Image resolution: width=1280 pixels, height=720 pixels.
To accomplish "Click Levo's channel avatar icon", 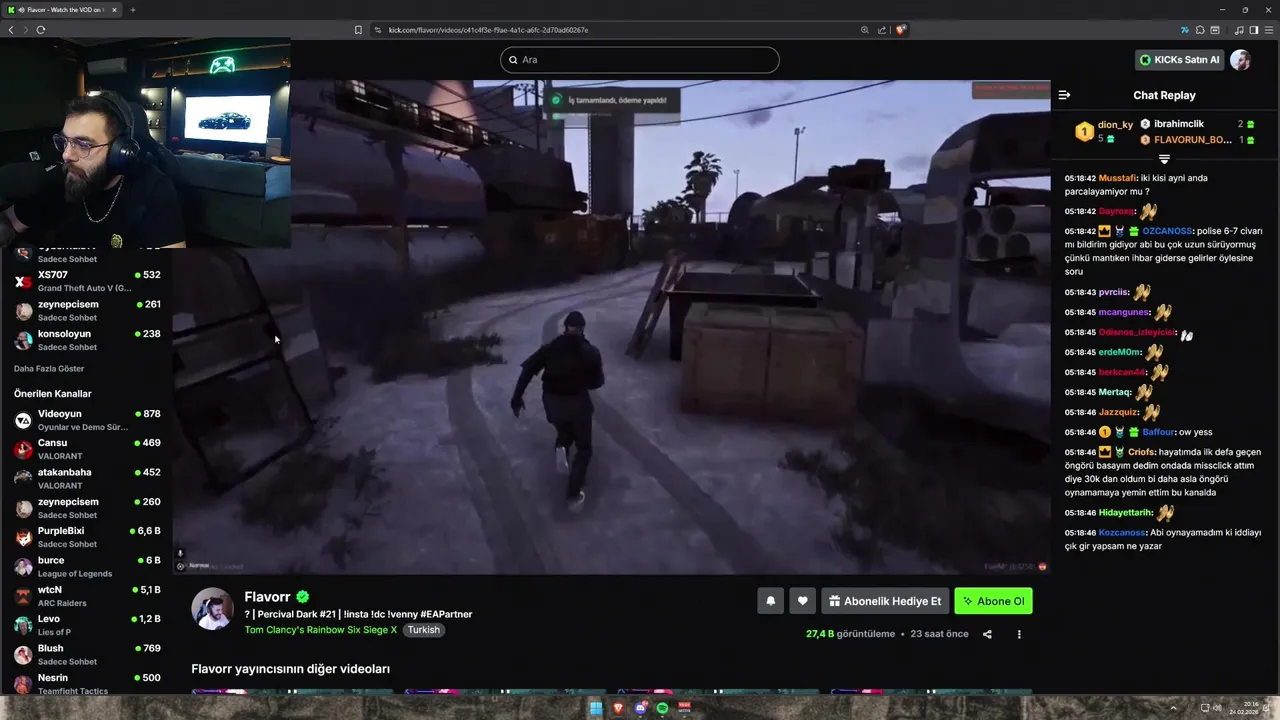I will [x=23, y=625].
